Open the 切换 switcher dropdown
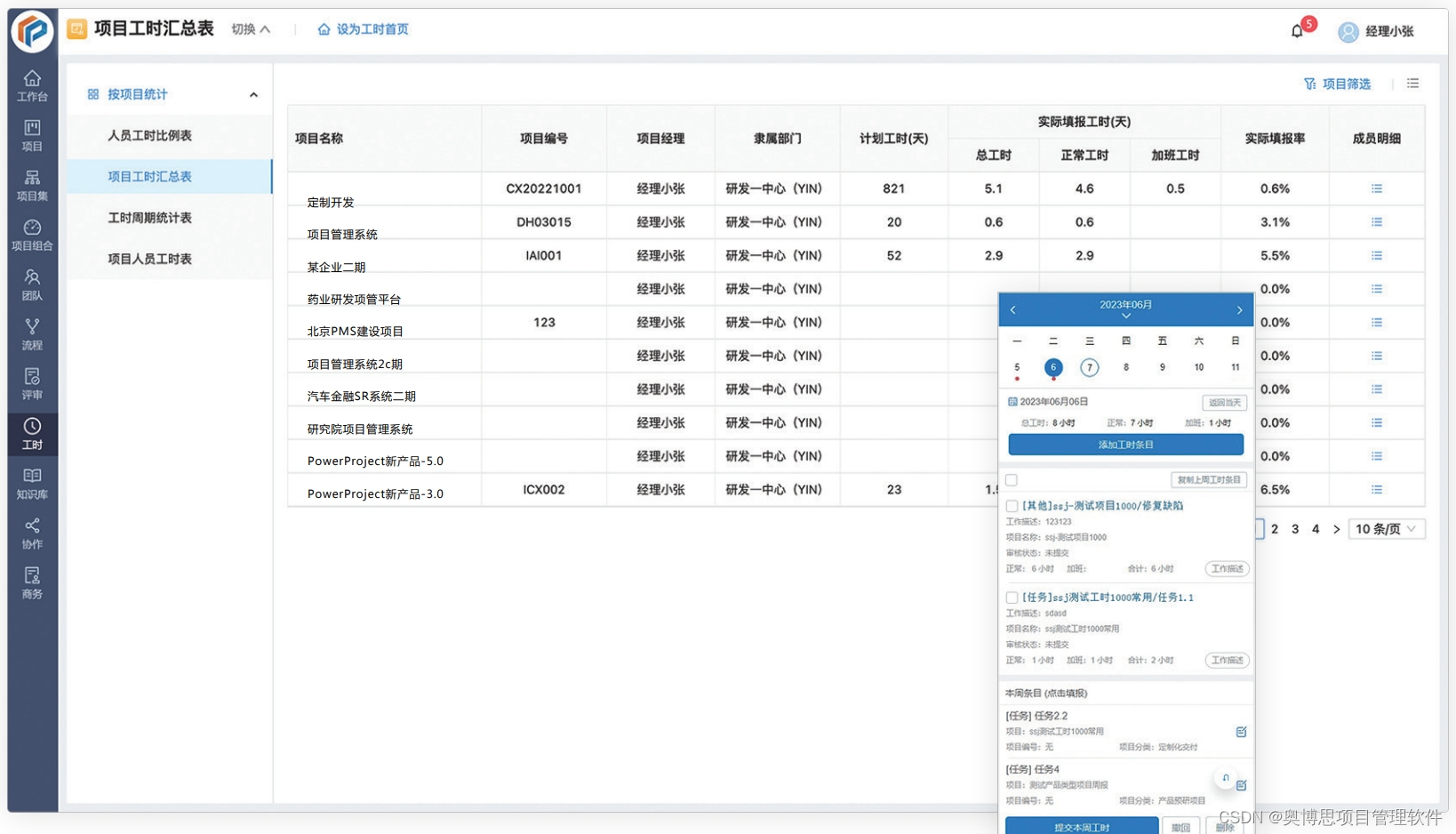 pos(251,29)
